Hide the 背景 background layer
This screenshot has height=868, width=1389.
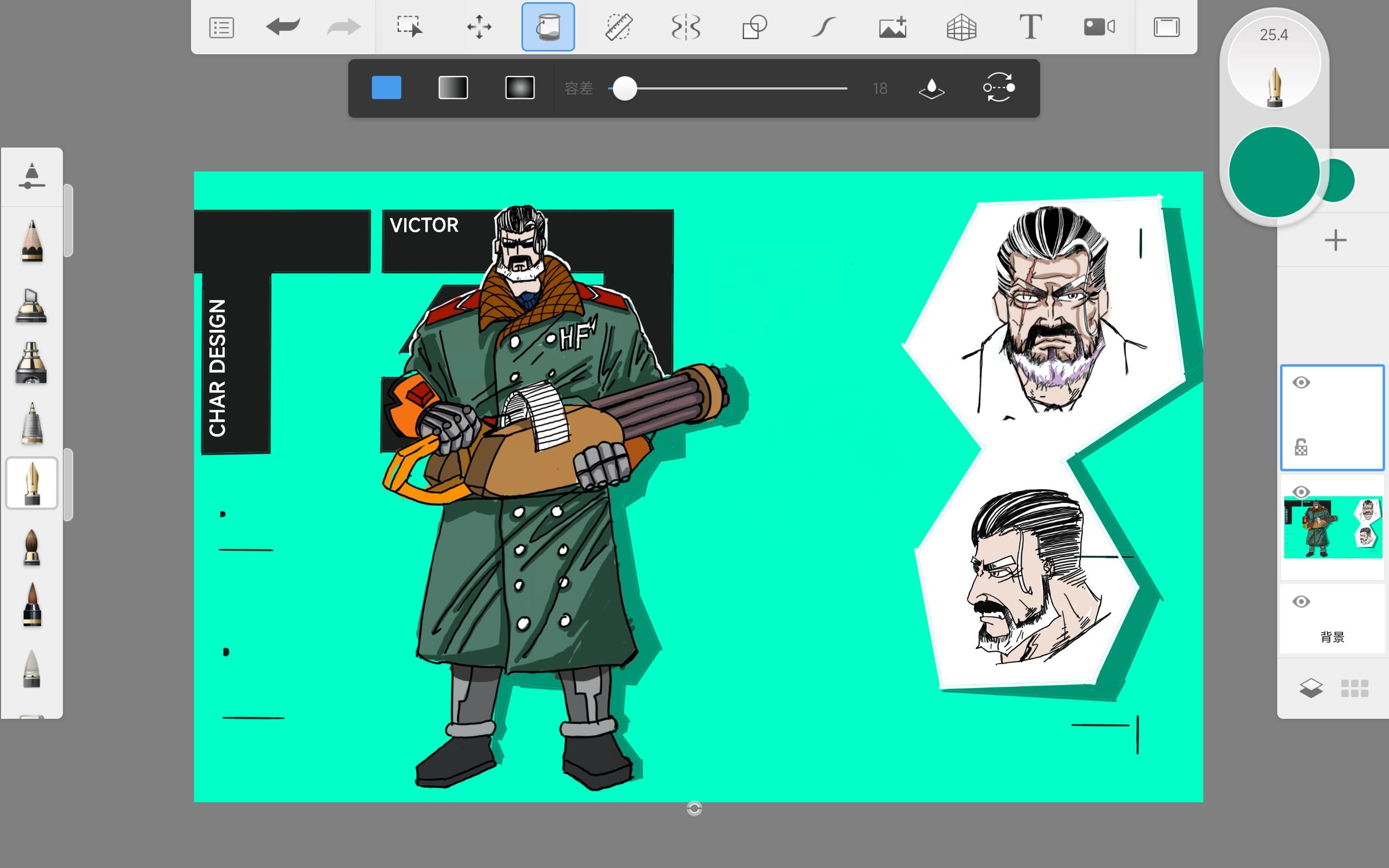(1301, 602)
